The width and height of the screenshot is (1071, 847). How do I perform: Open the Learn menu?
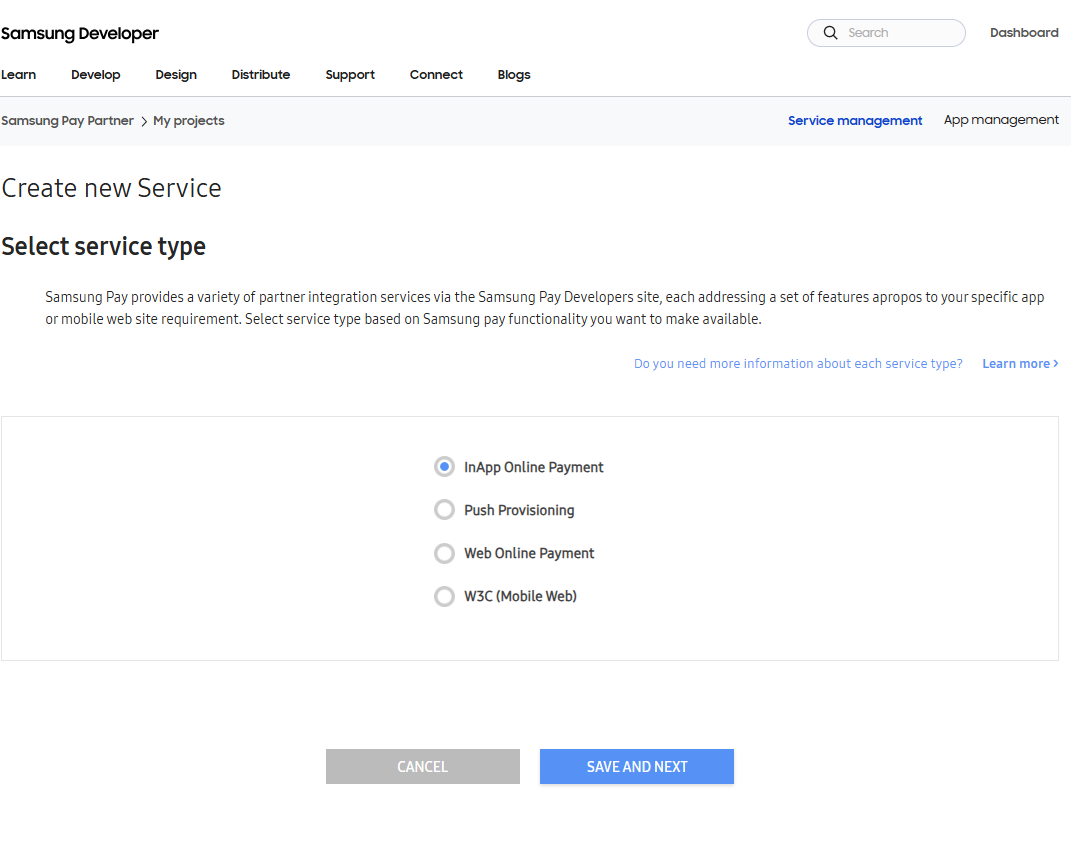[19, 75]
